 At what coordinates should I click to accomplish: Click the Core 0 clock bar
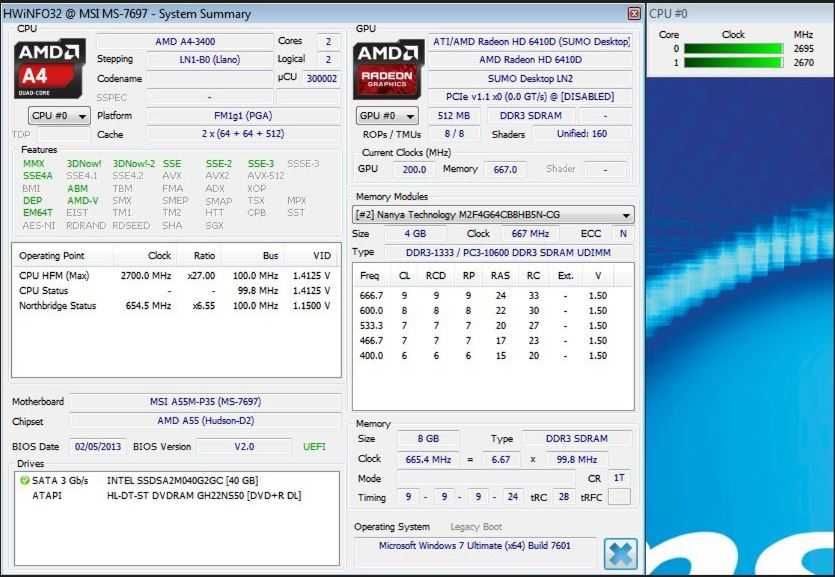tap(733, 48)
